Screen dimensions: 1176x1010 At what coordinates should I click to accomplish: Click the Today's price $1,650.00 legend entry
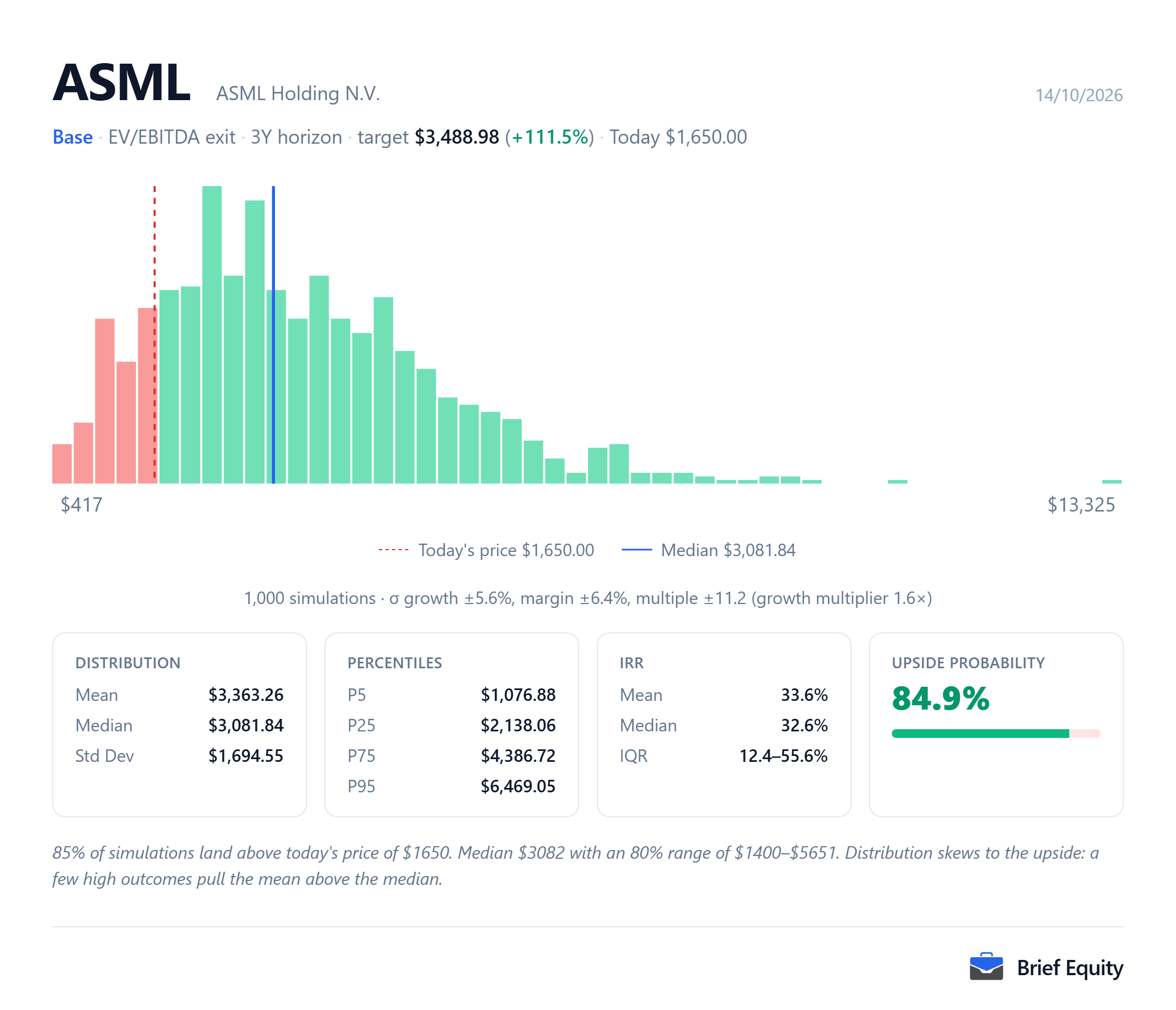[x=486, y=550]
